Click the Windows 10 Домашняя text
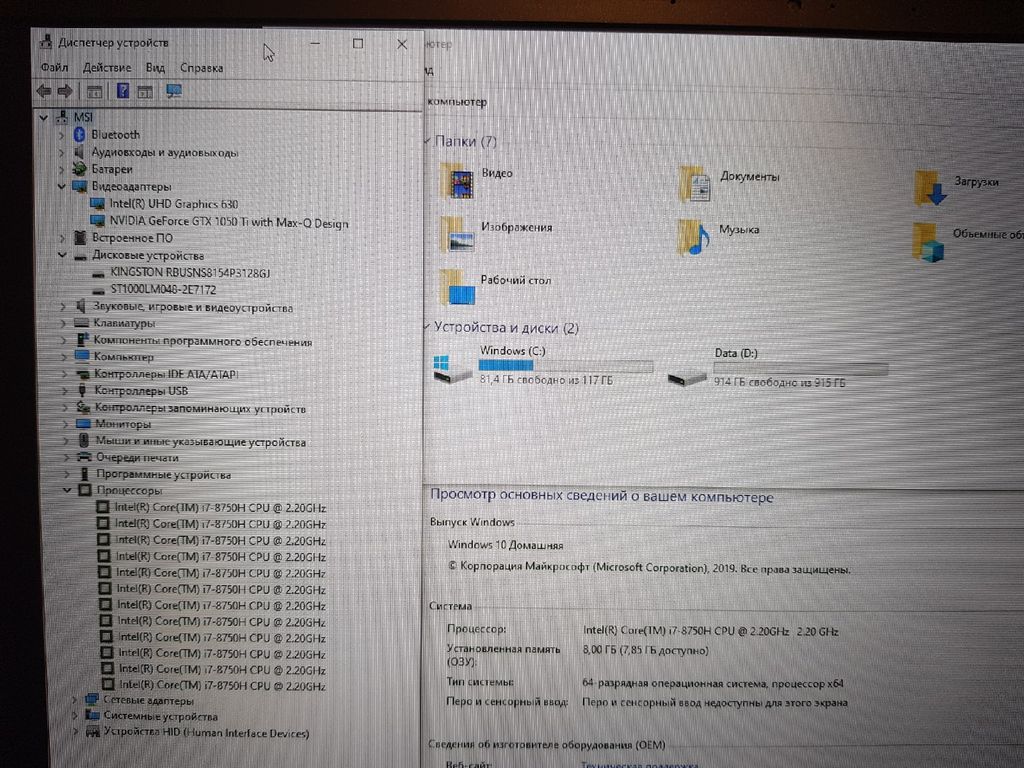Image resolution: width=1024 pixels, height=768 pixels. click(505, 545)
